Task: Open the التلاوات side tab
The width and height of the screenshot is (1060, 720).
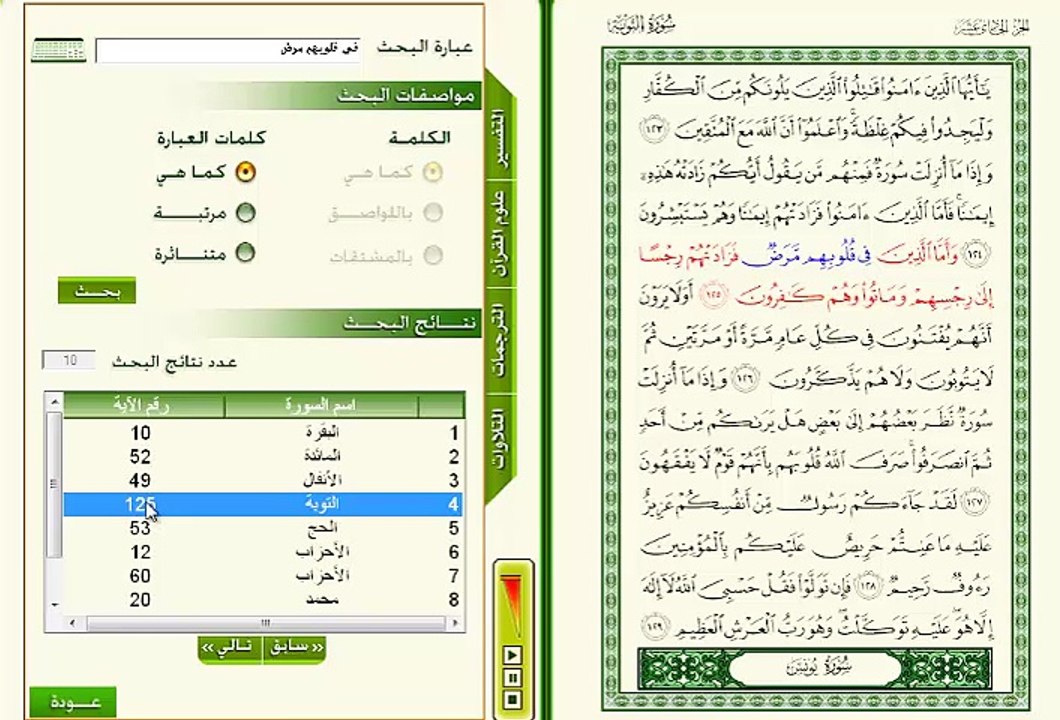Action: click(x=499, y=439)
